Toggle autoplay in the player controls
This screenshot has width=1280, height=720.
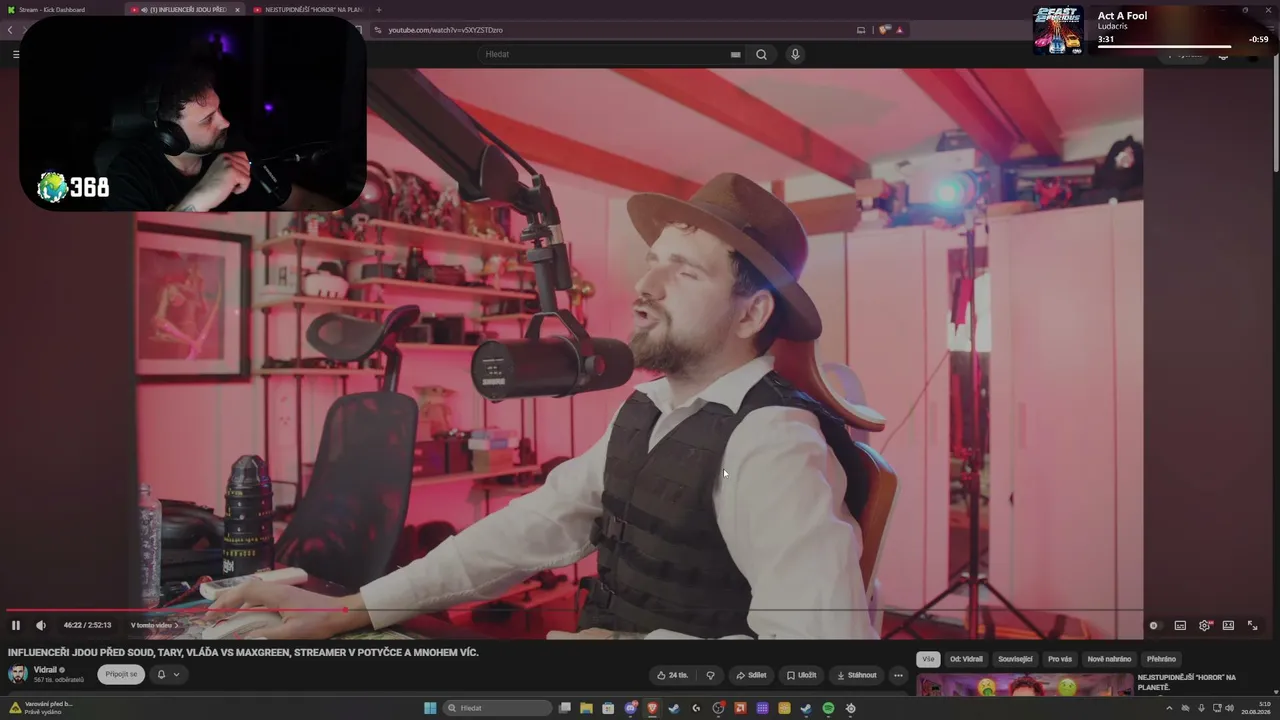[1154, 625]
